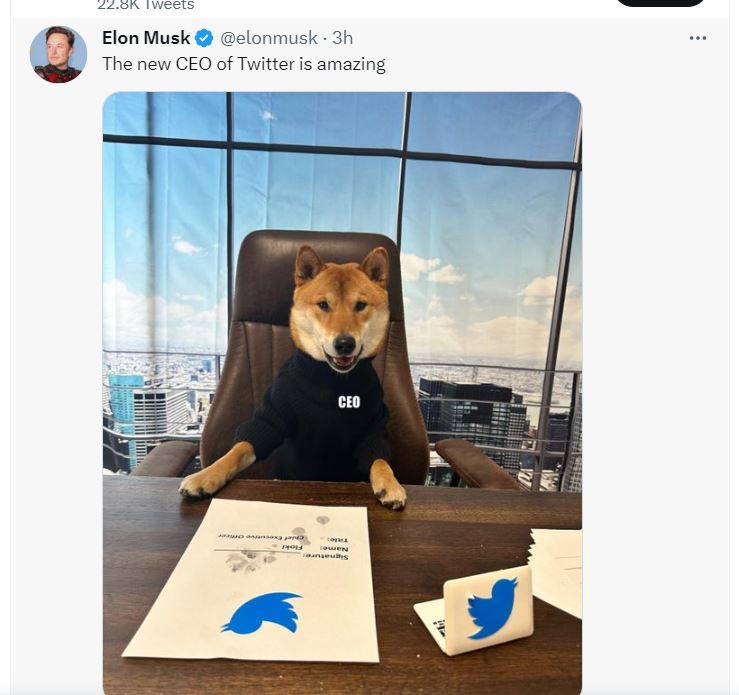Image resolution: width=739 pixels, height=695 pixels.
Task: Click the blue Twitter bird on the paper
Action: click(x=261, y=612)
